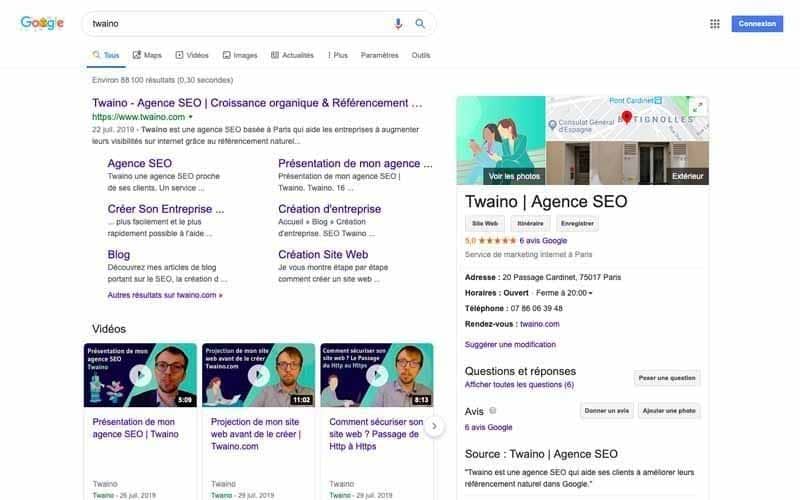Select the Tous tab
The height and width of the screenshot is (500, 800).
(x=106, y=55)
